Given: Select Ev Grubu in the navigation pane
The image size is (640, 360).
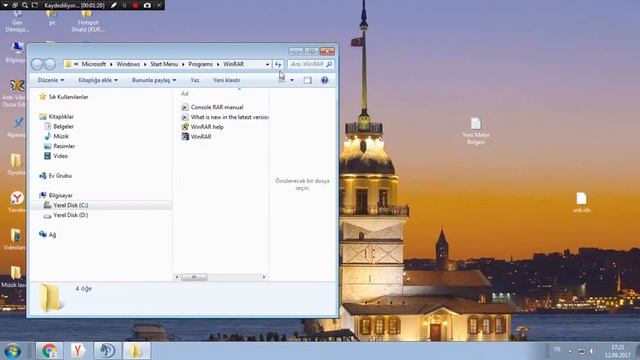Looking at the screenshot, I should [x=55, y=176].
